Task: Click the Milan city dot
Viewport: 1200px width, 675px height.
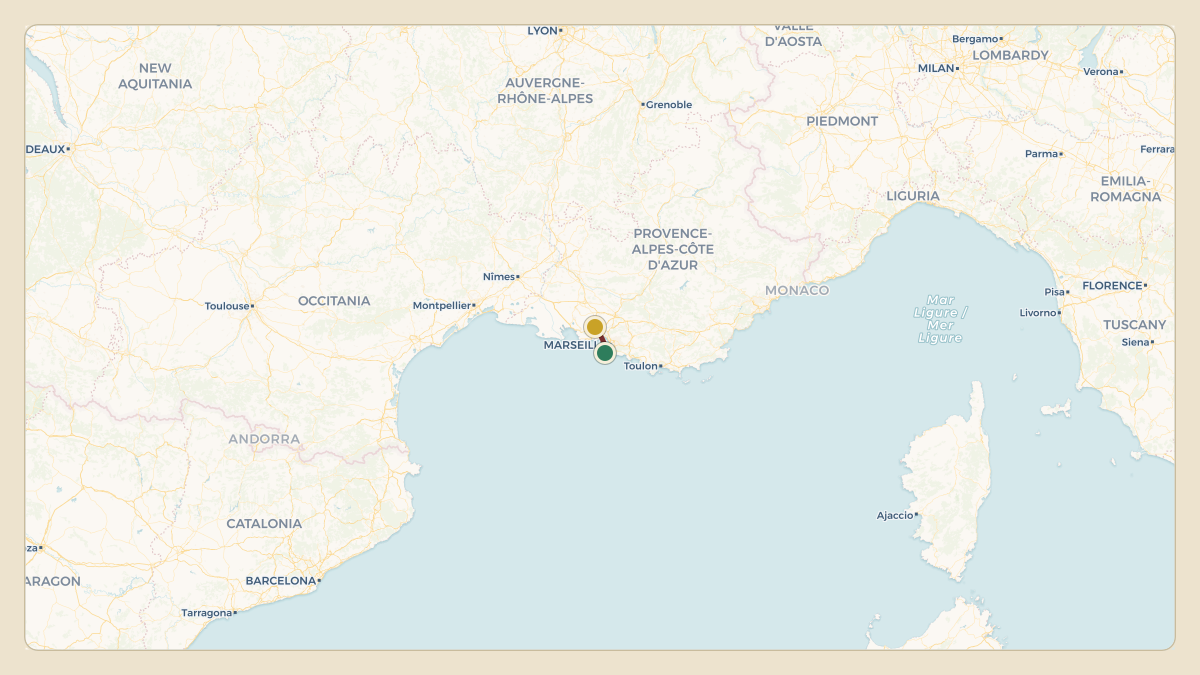Action: [957, 68]
